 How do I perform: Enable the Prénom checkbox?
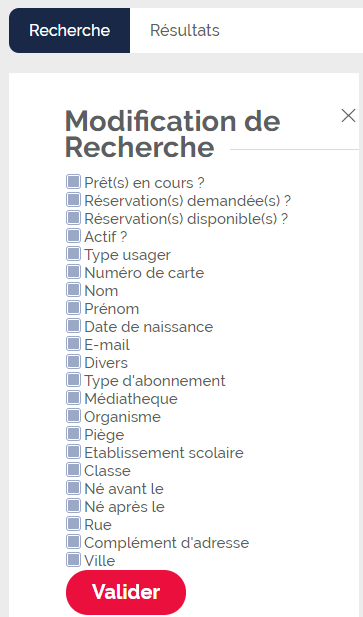73,308
